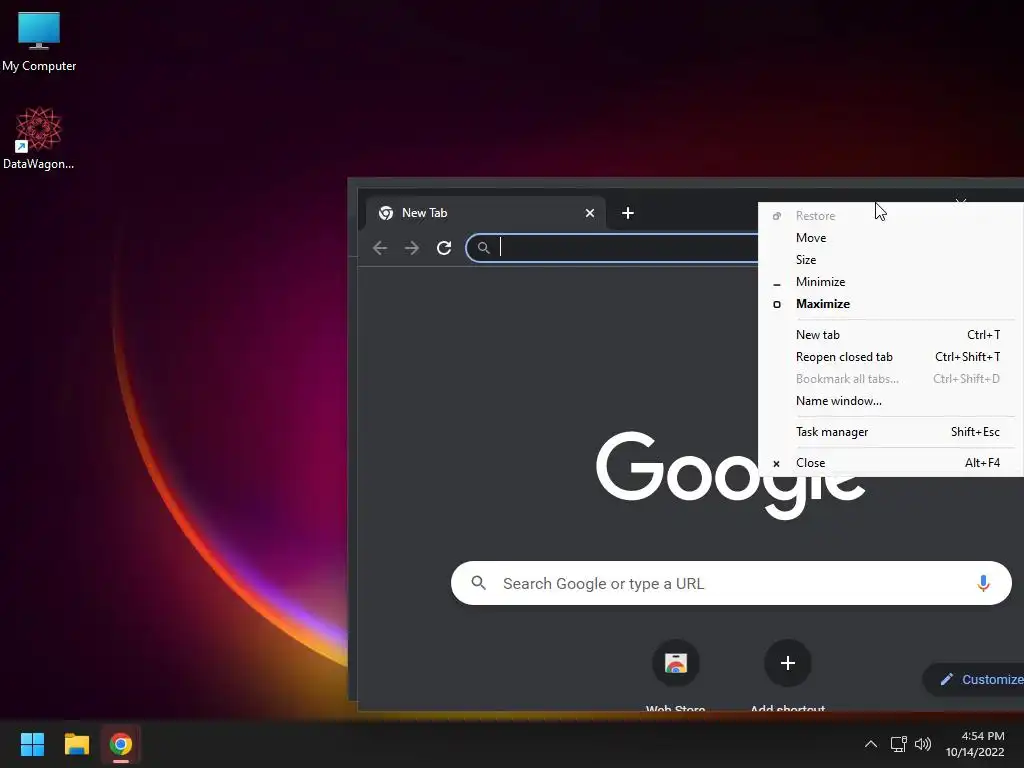Reload the page with the refresh icon
Screen dimensions: 1024x768
pyautogui.click(x=444, y=248)
